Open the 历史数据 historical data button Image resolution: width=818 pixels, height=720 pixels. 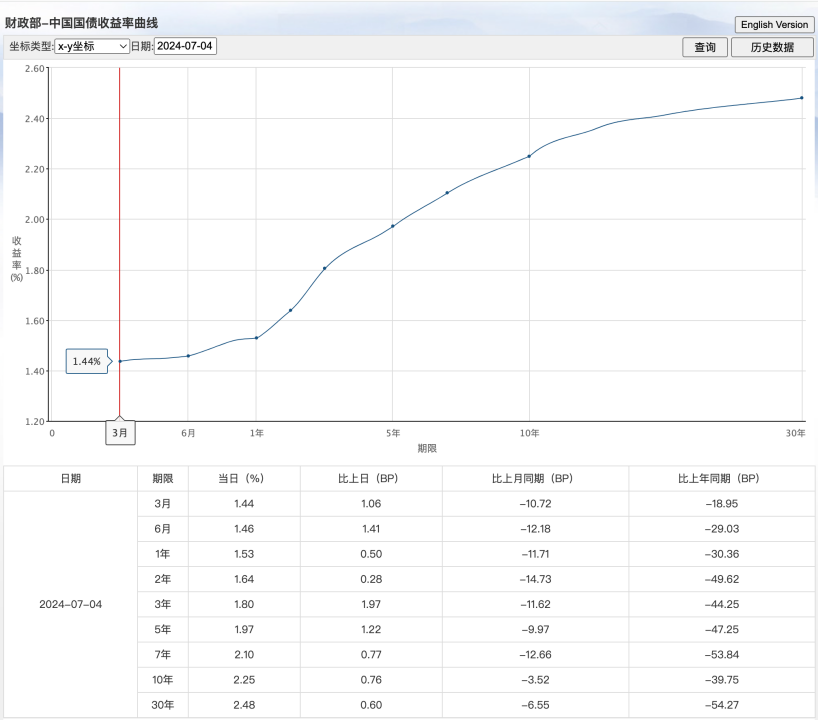tap(772, 47)
